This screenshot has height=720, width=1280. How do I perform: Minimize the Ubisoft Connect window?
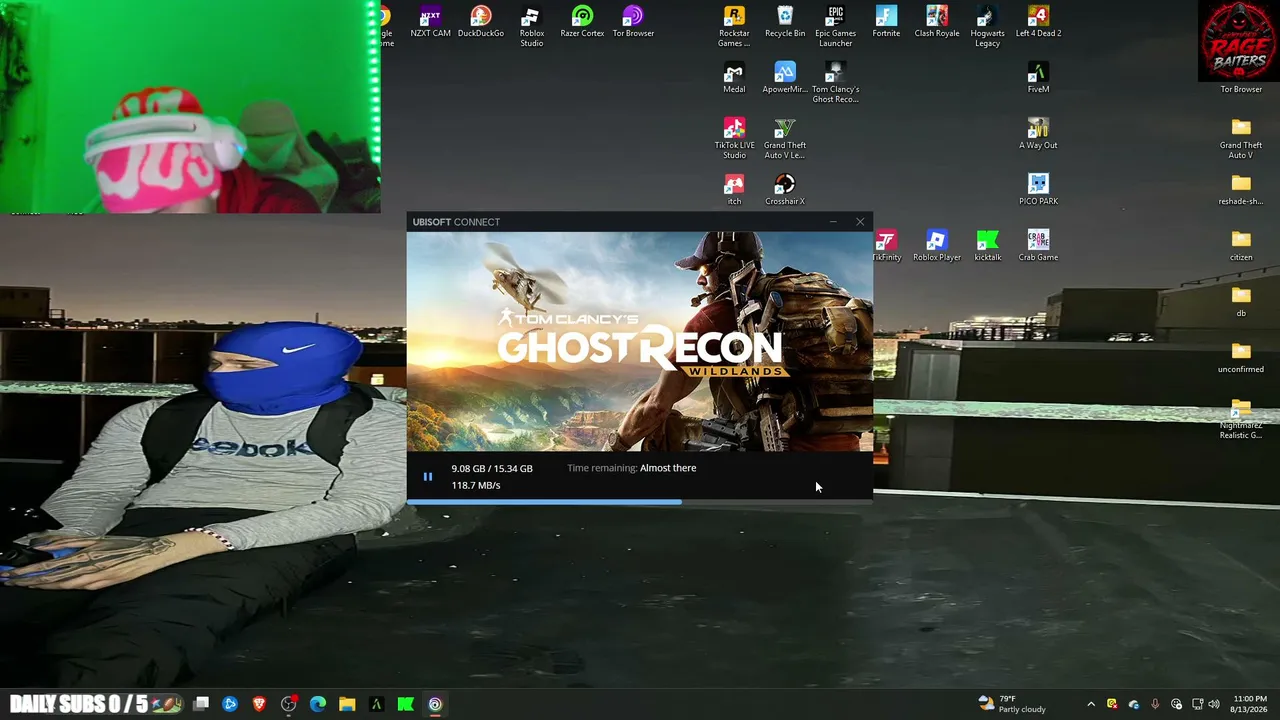tap(833, 222)
